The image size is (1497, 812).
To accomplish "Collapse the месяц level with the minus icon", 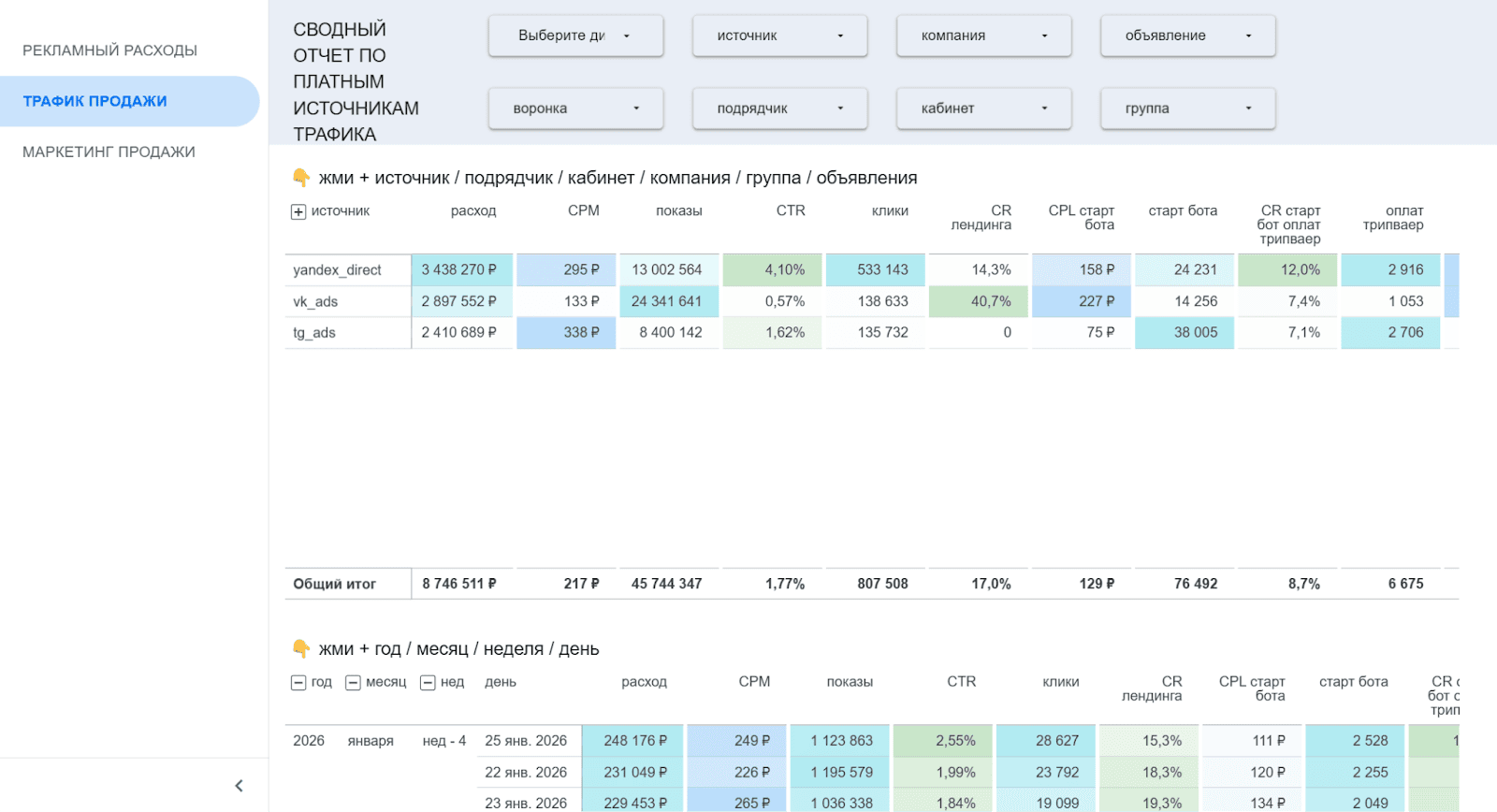I will click(x=353, y=683).
